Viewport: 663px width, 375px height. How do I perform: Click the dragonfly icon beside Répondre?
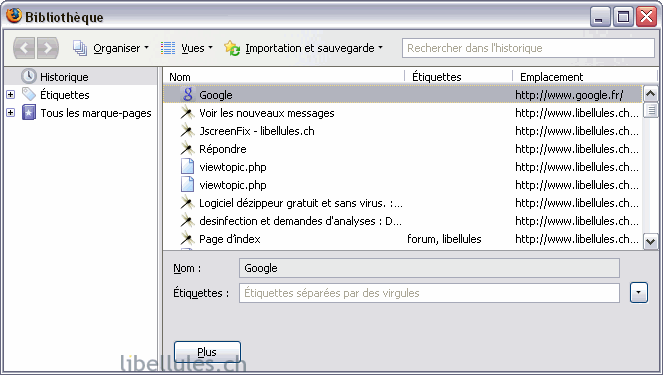click(187, 148)
